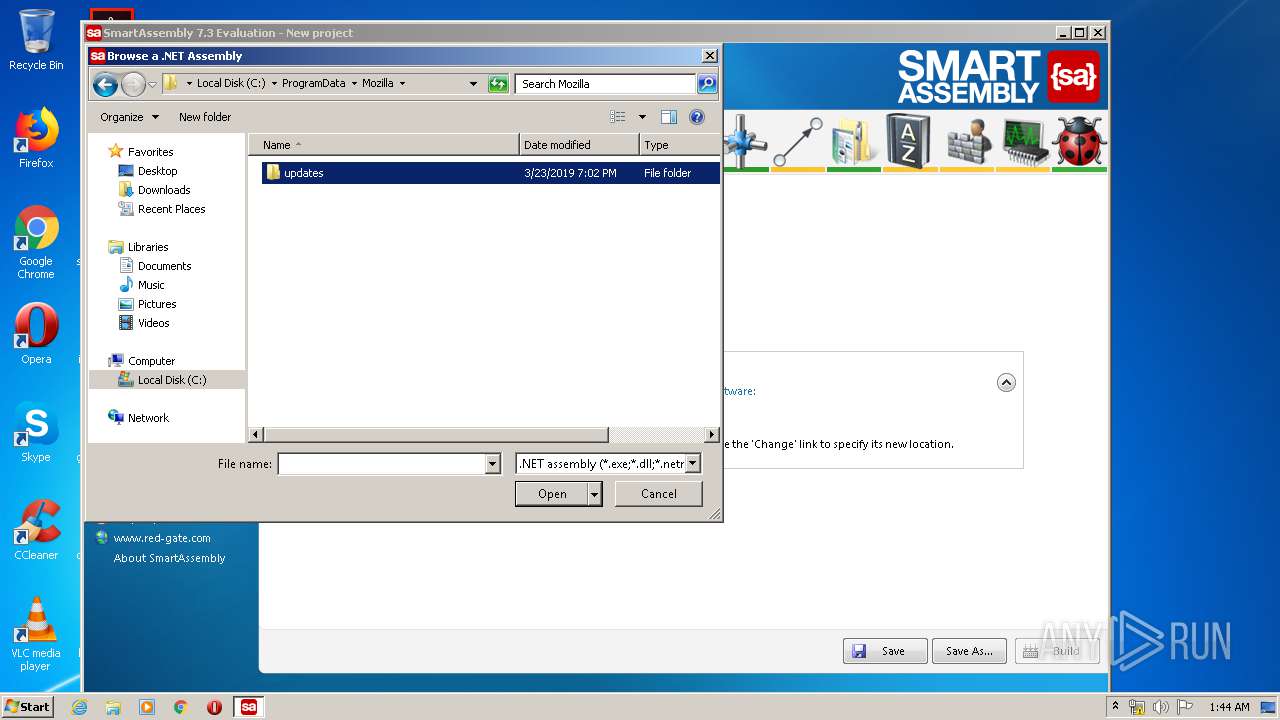Click Opera icon in the taskbar
The height and width of the screenshot is (720, 1280).
[x=214, y=707]
